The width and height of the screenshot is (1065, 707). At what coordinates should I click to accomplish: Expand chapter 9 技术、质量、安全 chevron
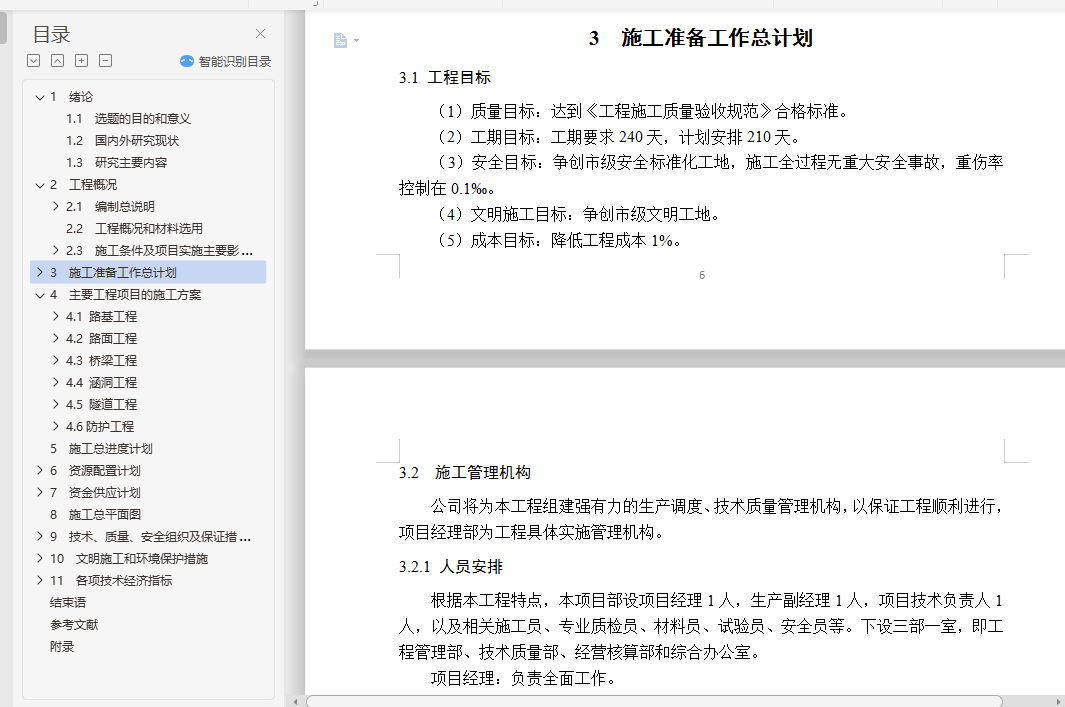point(40,536)
